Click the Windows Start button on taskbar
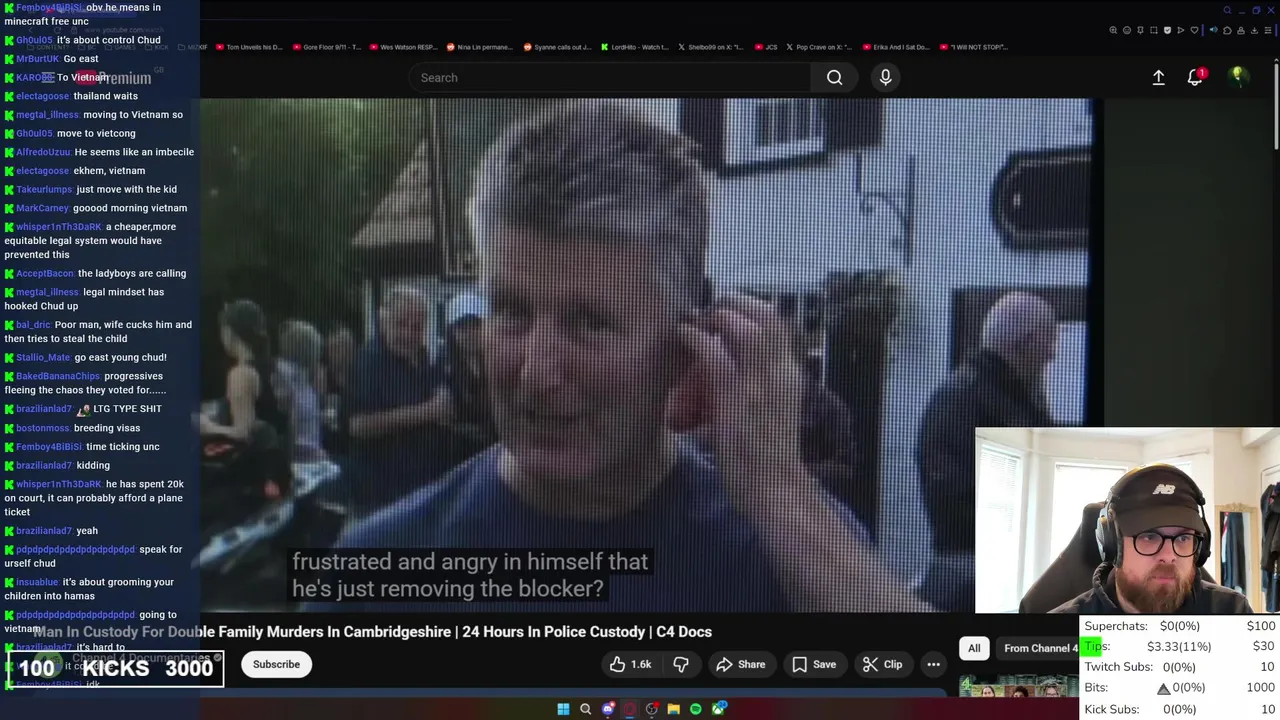 (563, 709)
